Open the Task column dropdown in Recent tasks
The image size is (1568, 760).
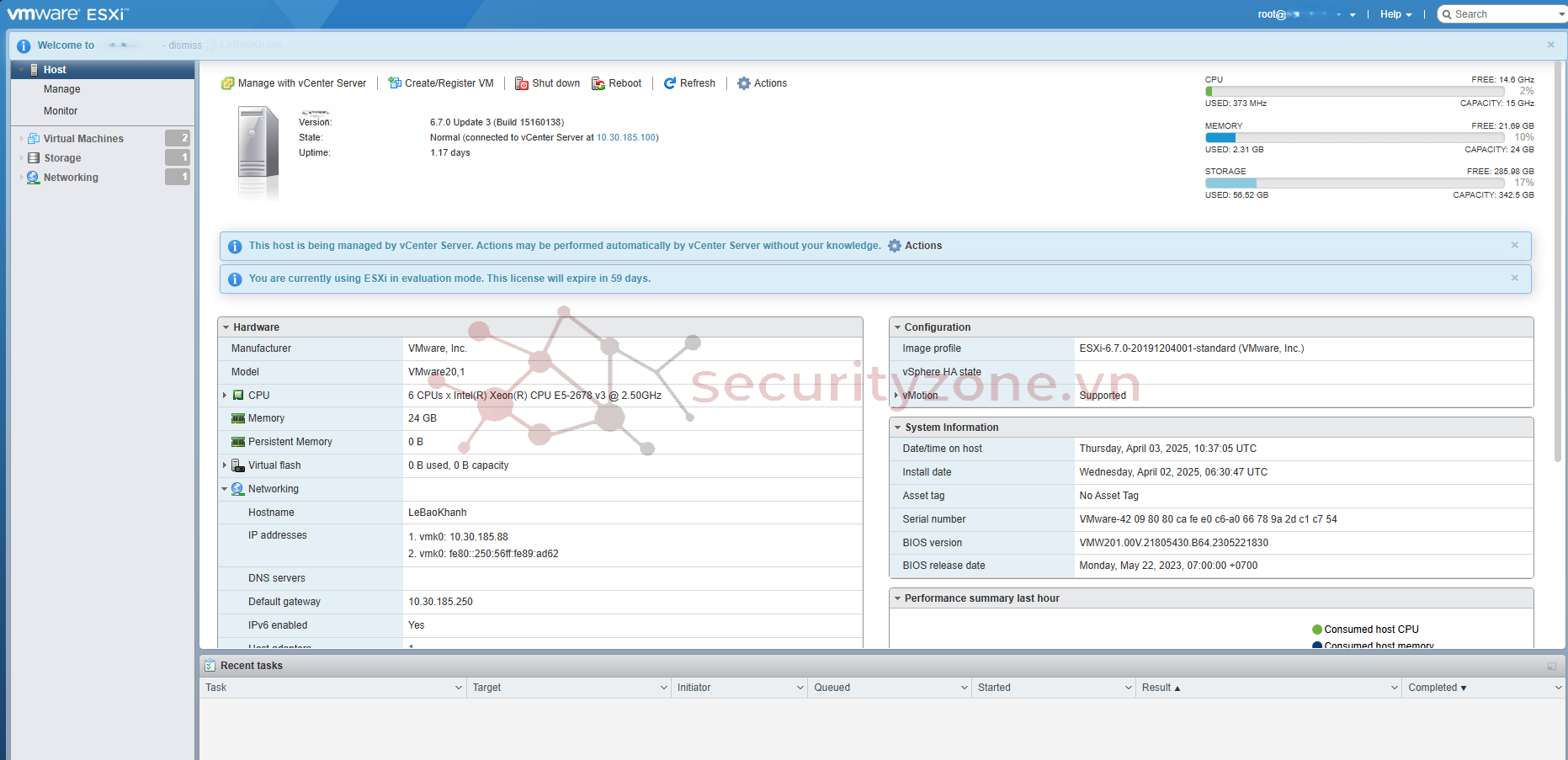click(x=459, y=688)
